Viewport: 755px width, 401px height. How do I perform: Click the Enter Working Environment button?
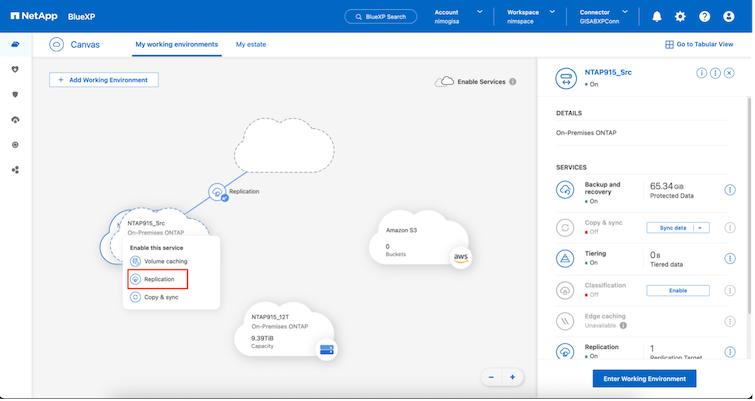click(643, 378)
